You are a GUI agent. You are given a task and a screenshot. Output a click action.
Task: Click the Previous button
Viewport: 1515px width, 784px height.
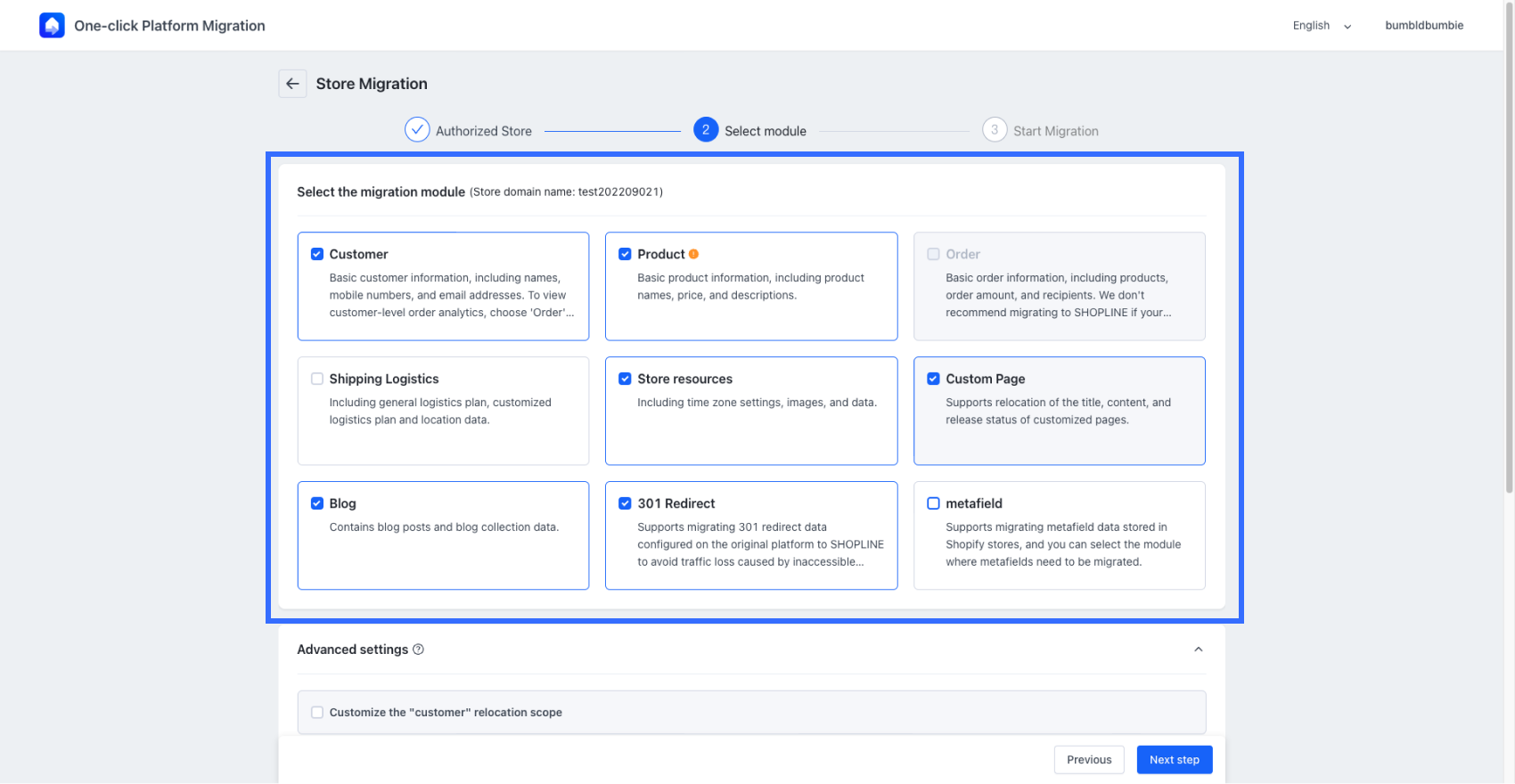pyautogui.click(x=1089, y=760)
